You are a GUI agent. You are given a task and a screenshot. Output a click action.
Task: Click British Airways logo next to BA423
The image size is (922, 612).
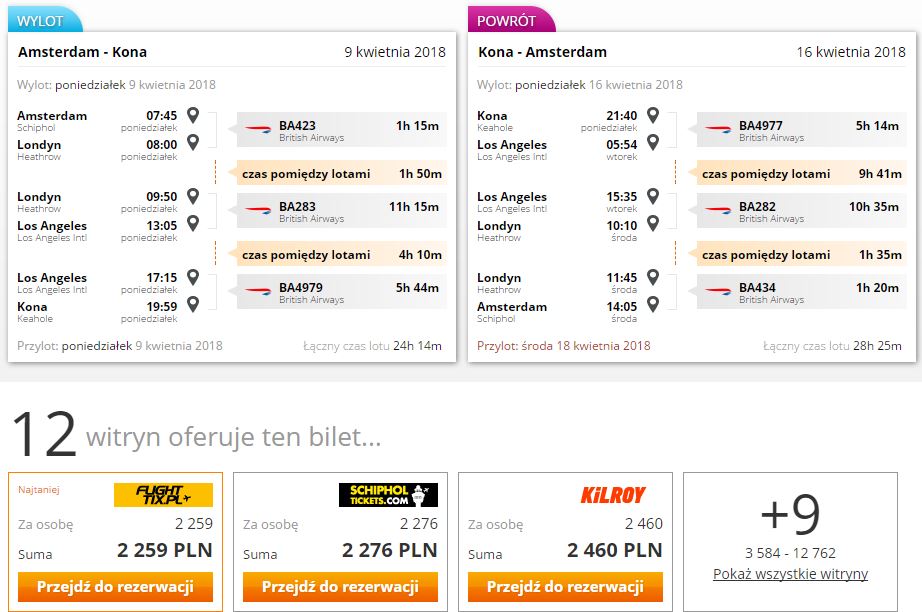click(x=258, y=129)
